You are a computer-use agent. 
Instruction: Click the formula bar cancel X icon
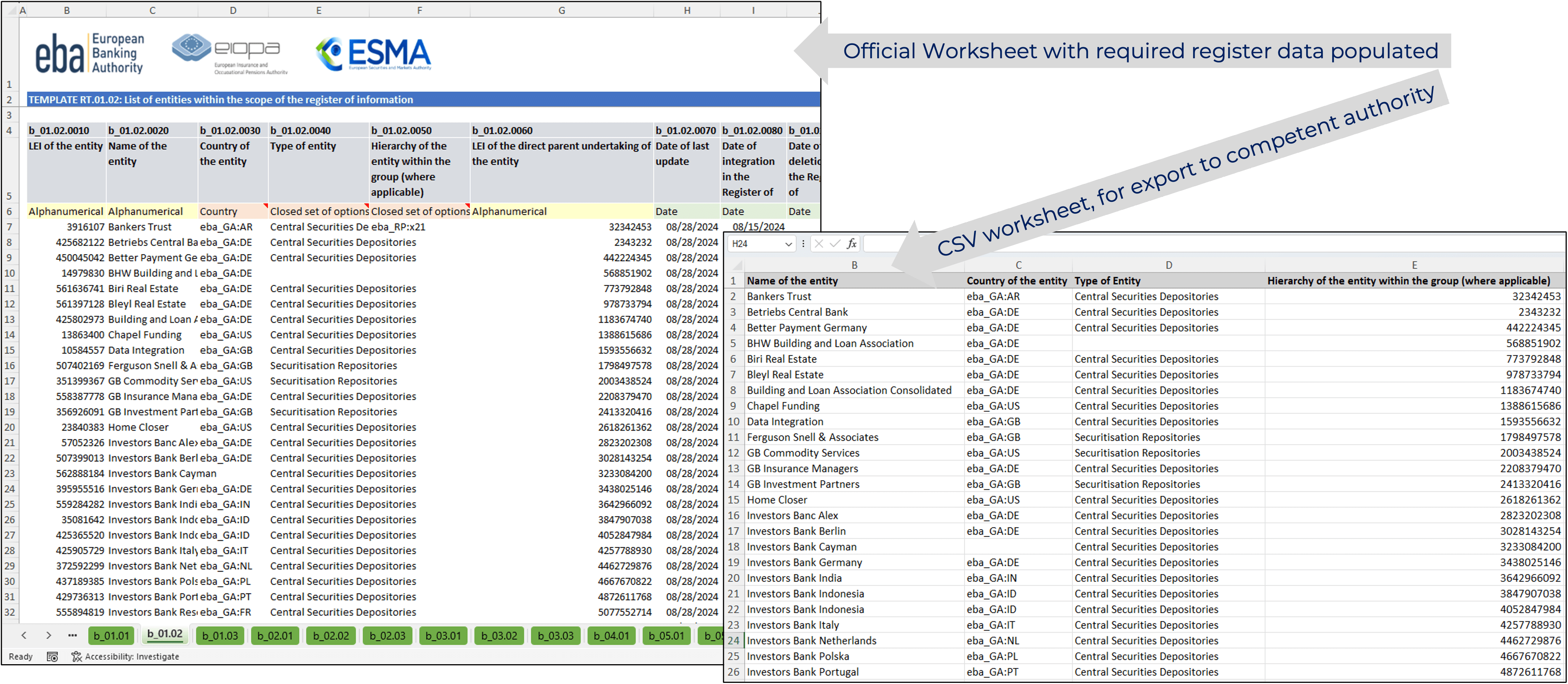click(x=819, y=244)
